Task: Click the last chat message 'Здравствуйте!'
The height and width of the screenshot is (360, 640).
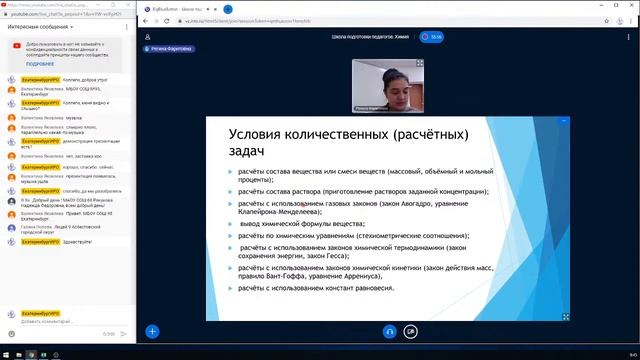Action: tap(77, 242)
